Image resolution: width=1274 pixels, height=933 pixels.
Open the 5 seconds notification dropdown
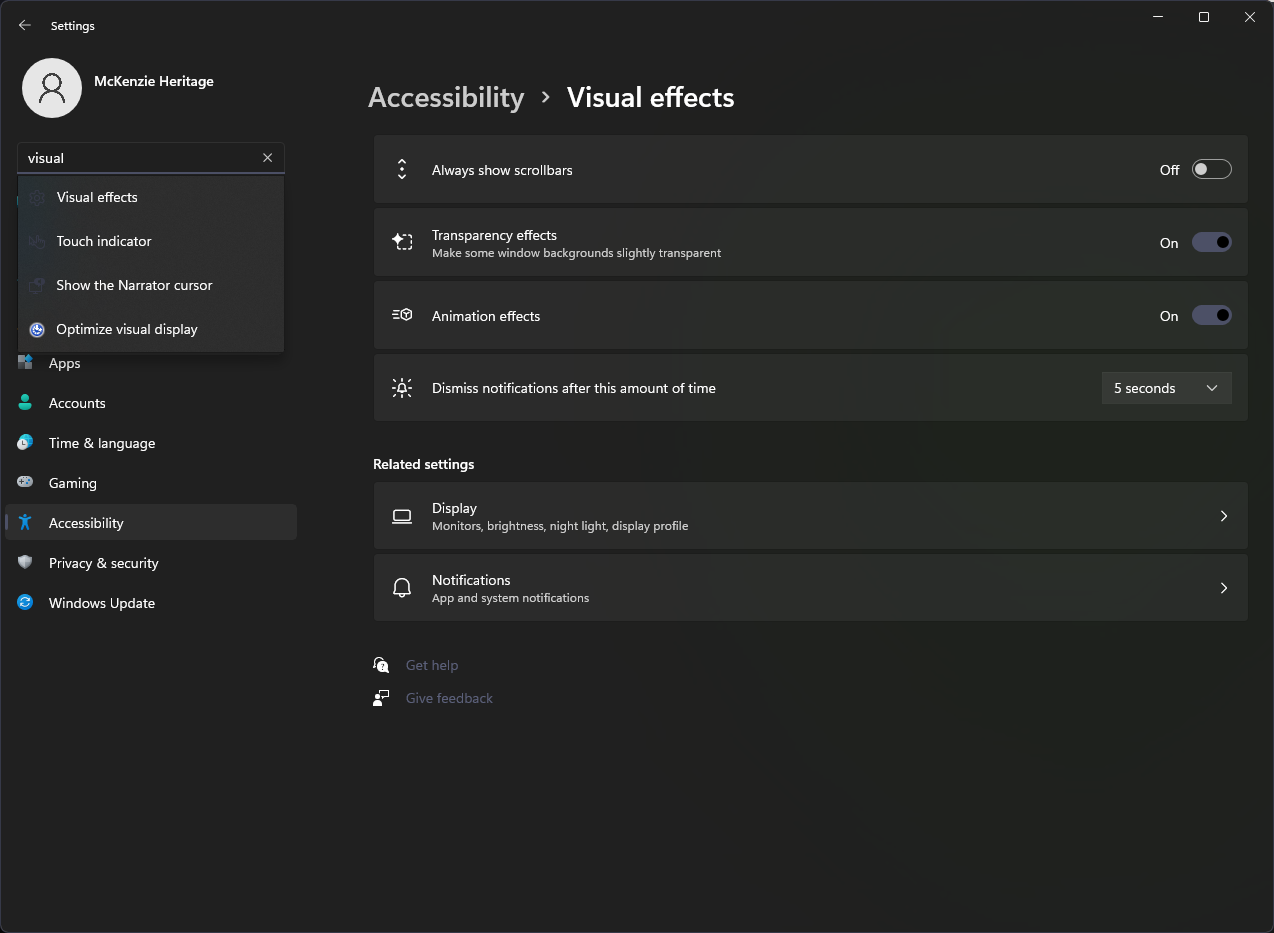pos(1166,388)
